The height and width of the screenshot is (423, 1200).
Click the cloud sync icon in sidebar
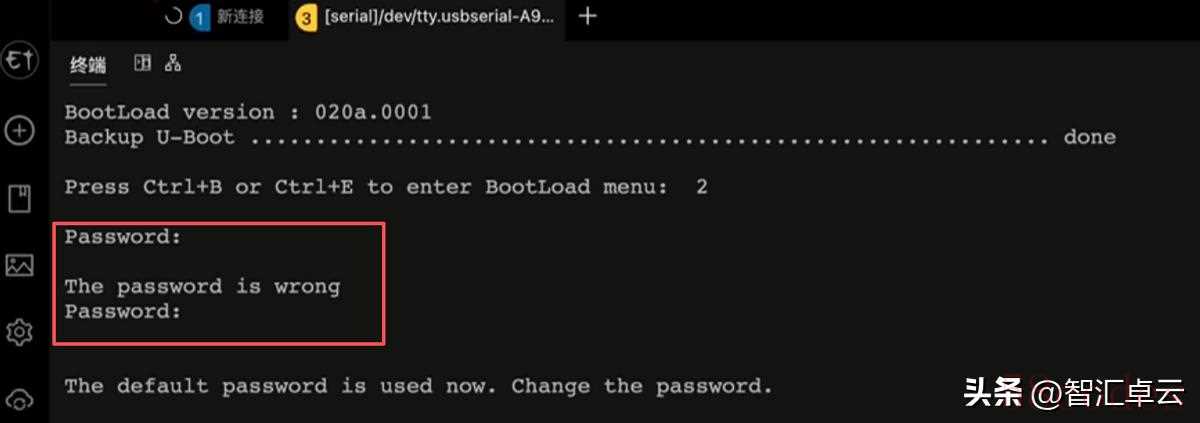(x=20, y=399)
